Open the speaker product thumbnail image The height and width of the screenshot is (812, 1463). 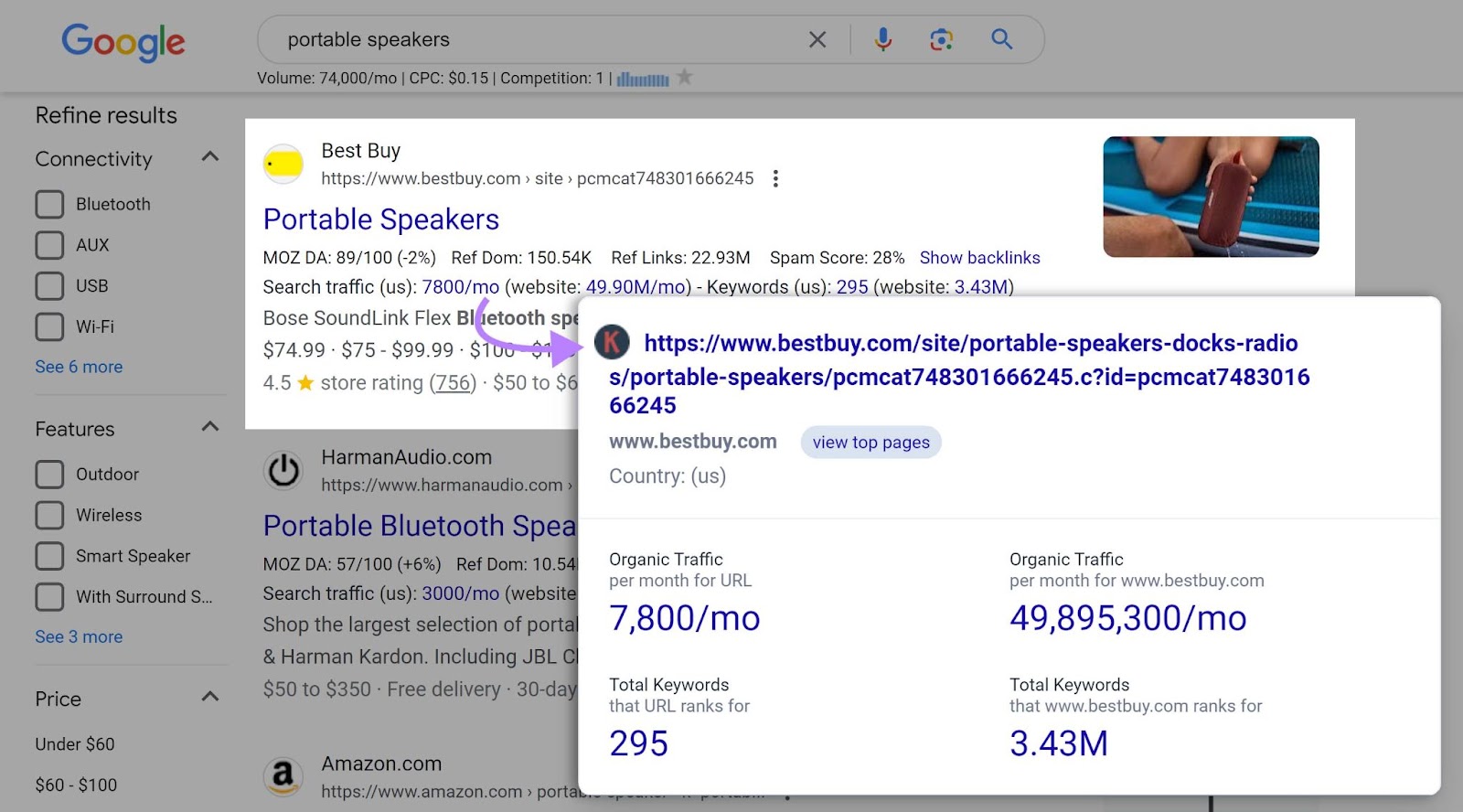coord(1211,197)
